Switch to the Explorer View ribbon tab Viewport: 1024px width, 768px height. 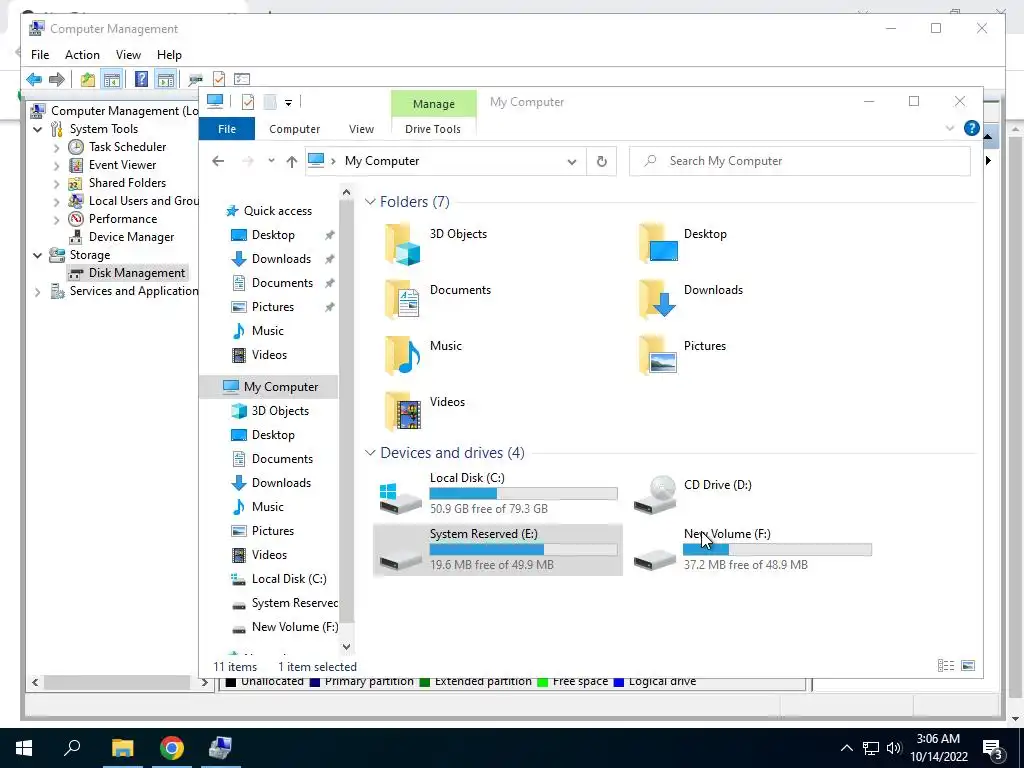pyautogui.click(x=361, y=129)
